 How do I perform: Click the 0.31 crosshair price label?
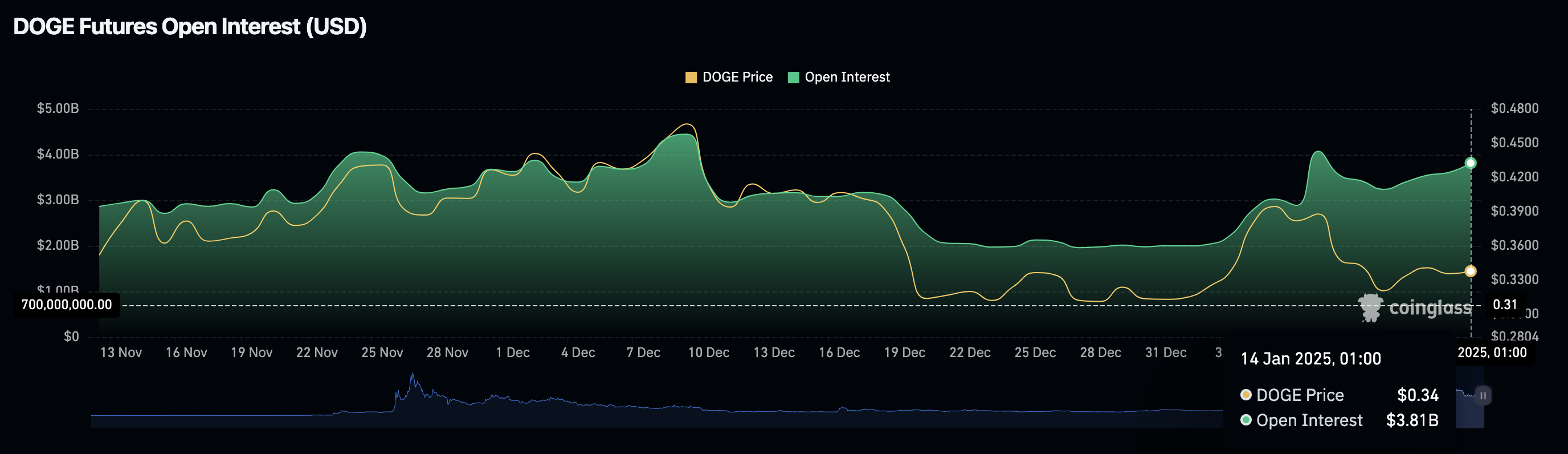(x=1505, y=305)
